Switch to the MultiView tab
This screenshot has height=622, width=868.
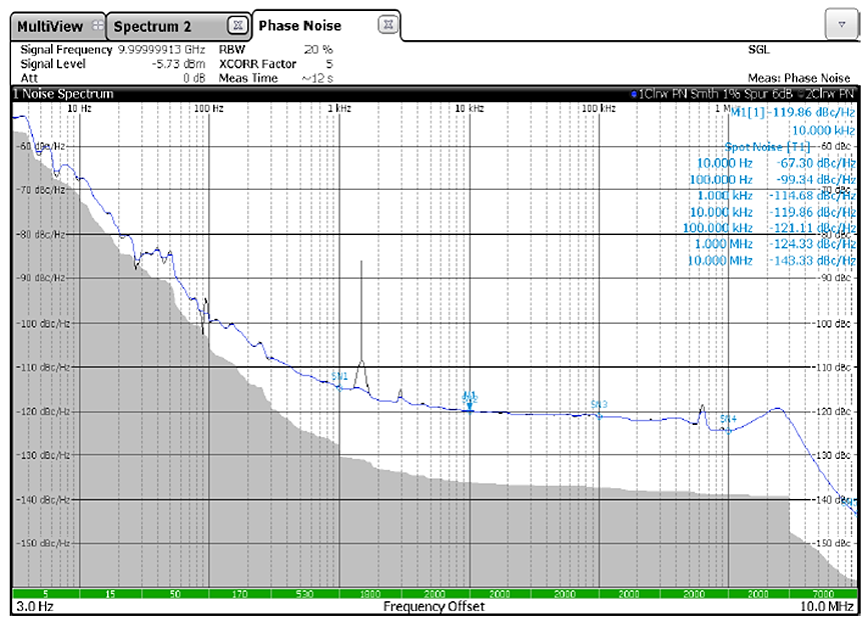[50, 26]
